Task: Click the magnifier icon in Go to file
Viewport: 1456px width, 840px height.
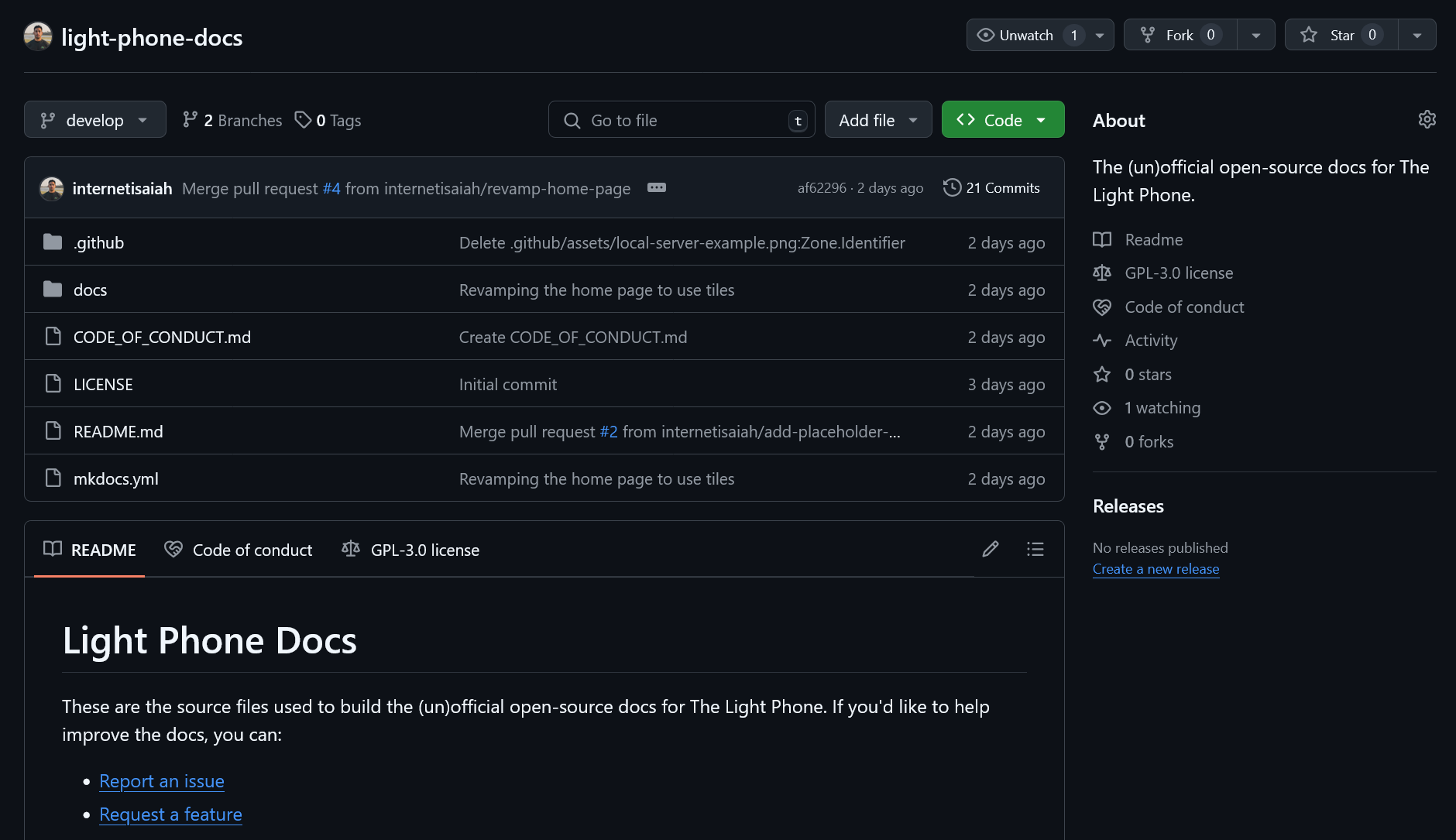Action: click(572, 120)
